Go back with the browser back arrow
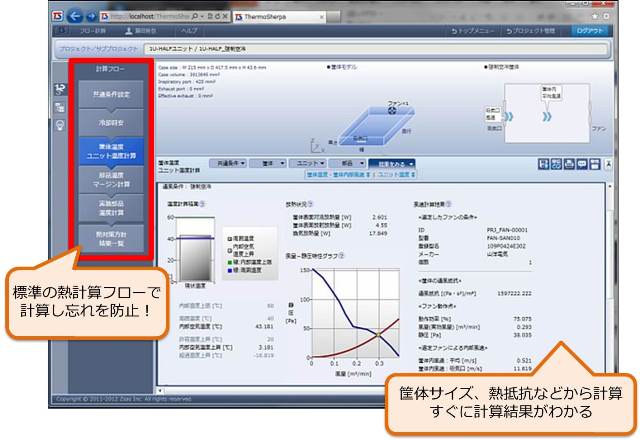640x440 pixels. point(75,16)
